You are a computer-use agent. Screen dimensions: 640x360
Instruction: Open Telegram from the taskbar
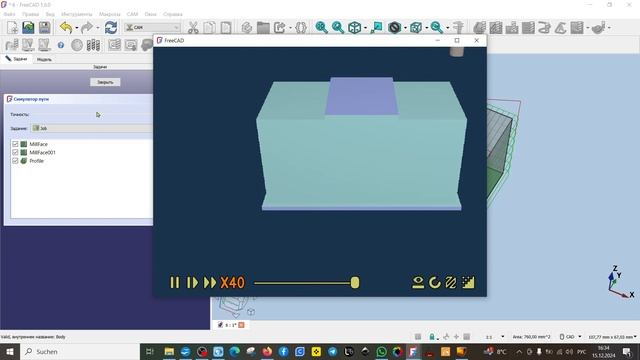[332, 351]
